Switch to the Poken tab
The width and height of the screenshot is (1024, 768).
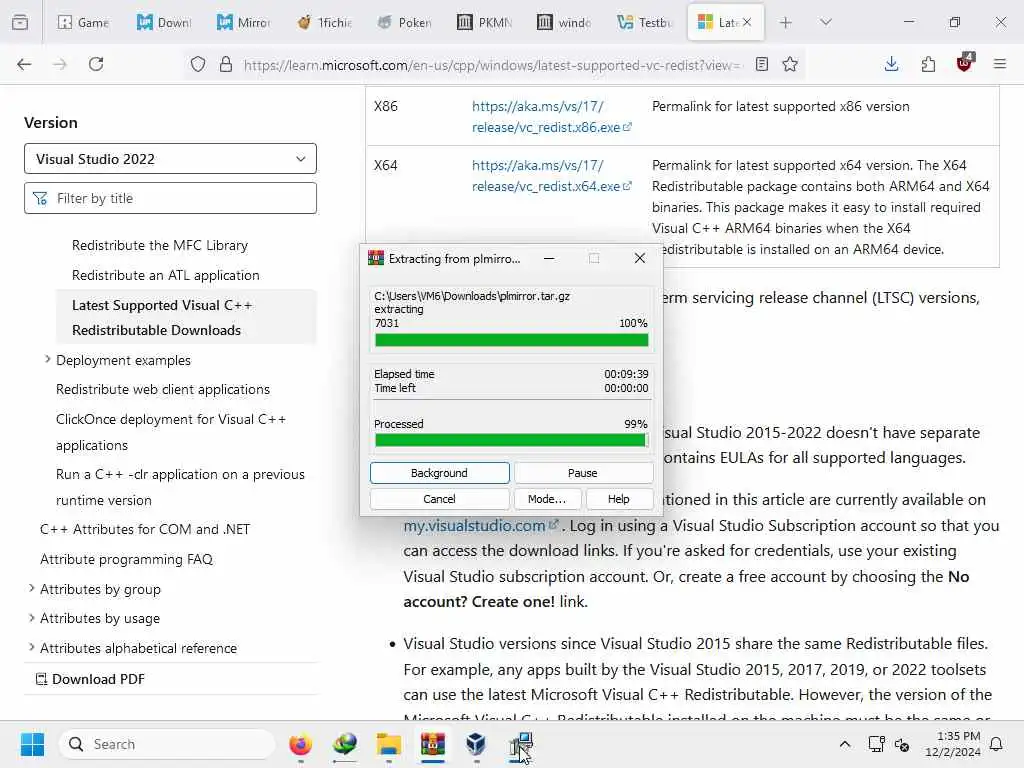(404, 22)
